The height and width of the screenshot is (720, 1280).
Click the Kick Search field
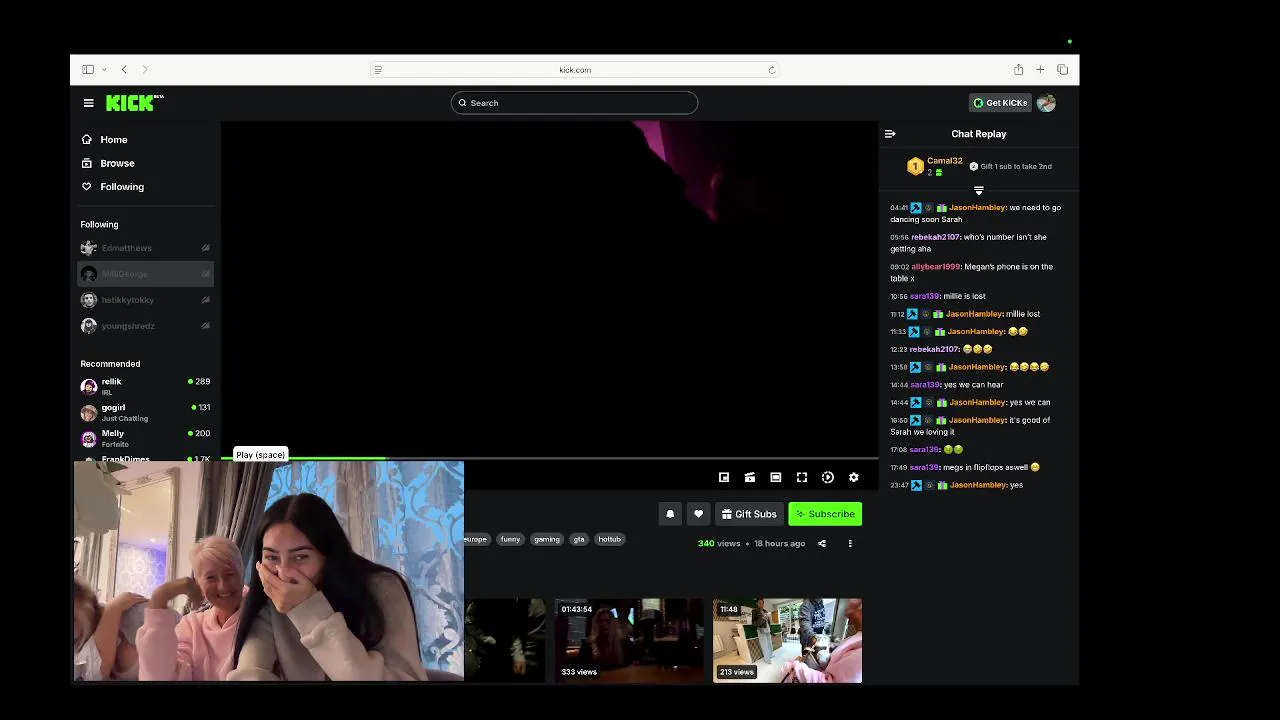pos(574,103)
